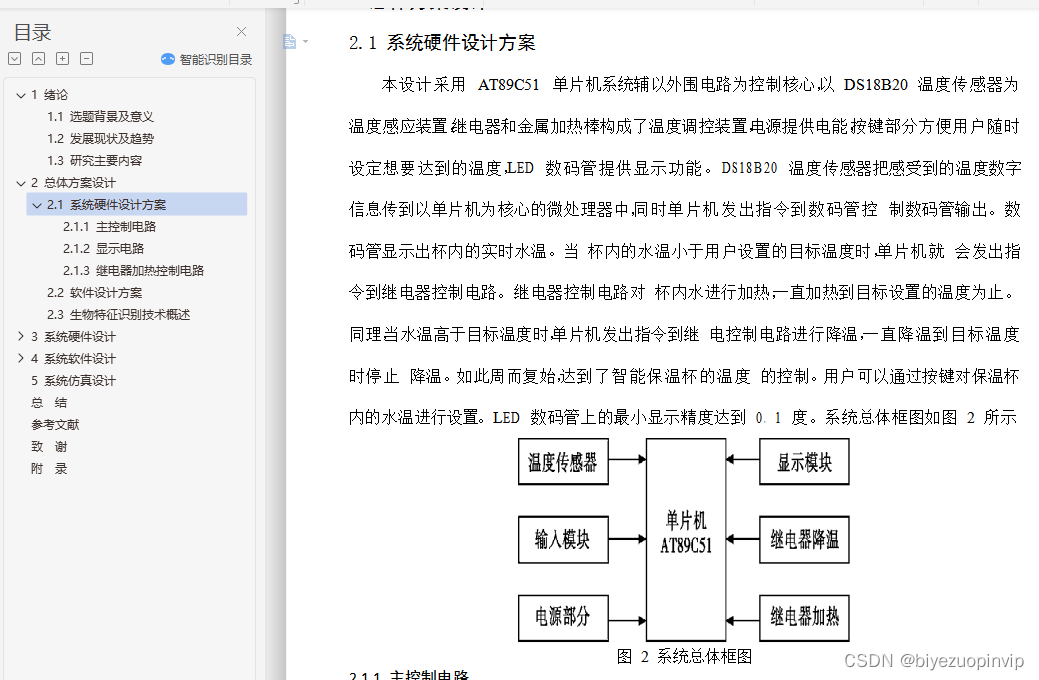This screenshot has width=1039, height=680.
Task: Select '1 绪论' heading in the outline
Action: (49, 95)
